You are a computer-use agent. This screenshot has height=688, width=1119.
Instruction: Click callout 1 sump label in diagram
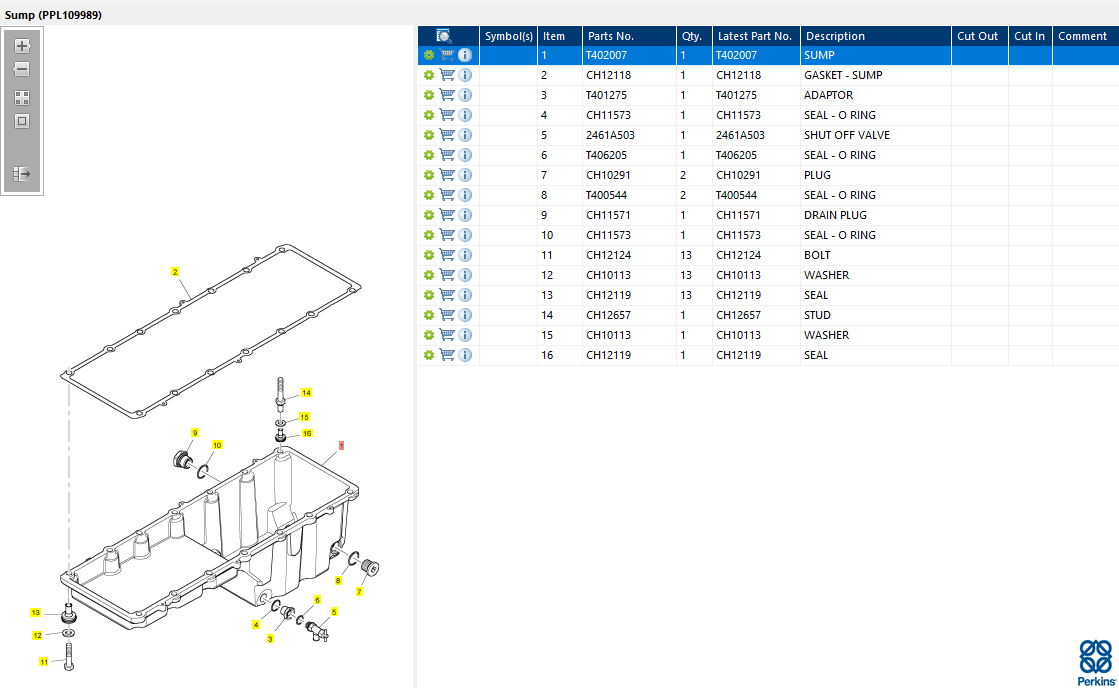tap(341, 445)
